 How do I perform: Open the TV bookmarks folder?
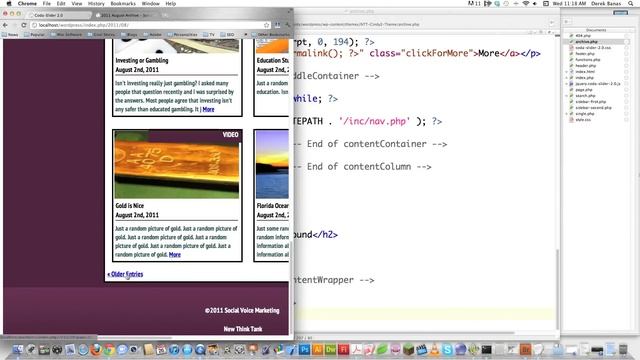pyautogui.click(x=209, y=35)
